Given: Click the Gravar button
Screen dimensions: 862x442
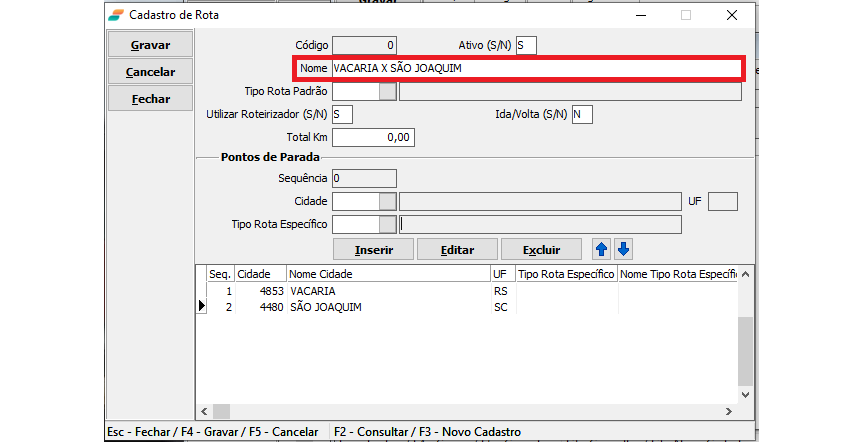Looking at the screenshot, I should click(150, 45).
